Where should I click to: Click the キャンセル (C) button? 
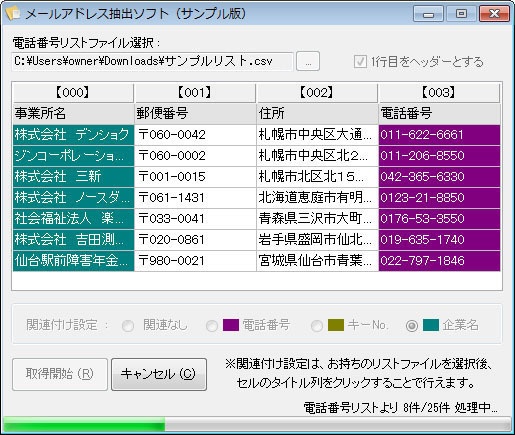(159, 374)
